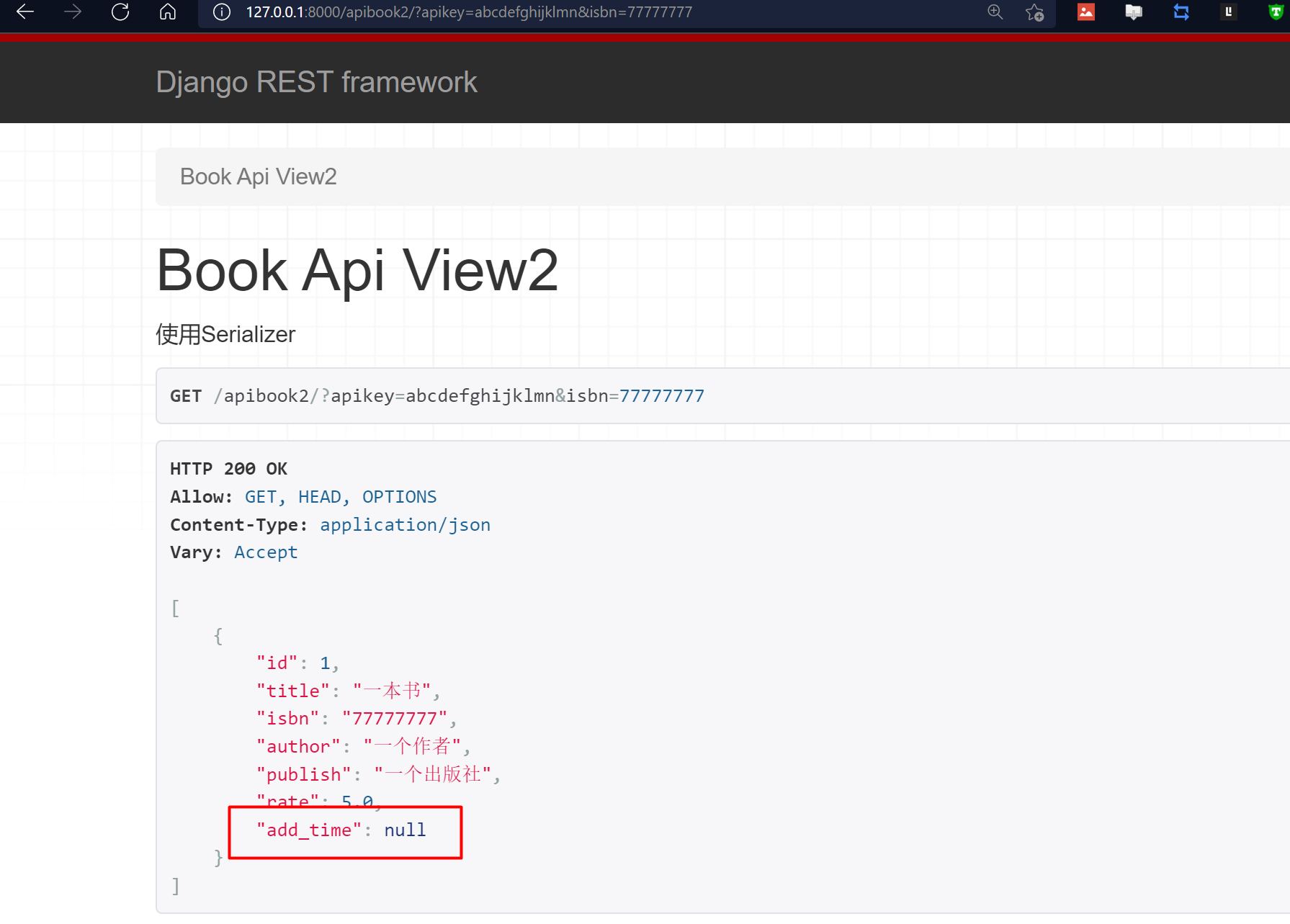Viewport: 1290px width, 924px height.
Task: Click the browser back arrow
Action: tap(25, 12)
